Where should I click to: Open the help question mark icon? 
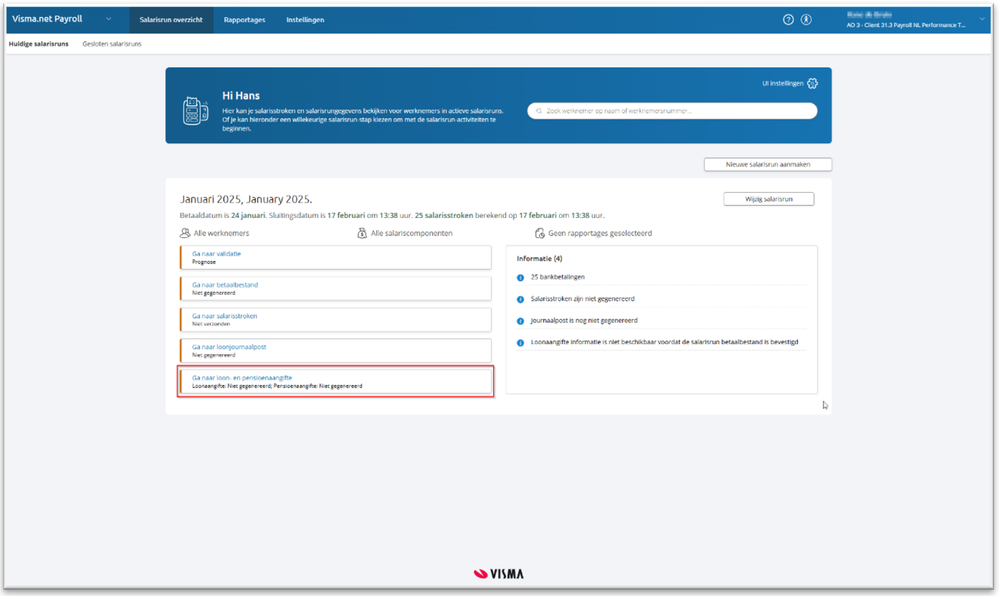coord(788,20)
